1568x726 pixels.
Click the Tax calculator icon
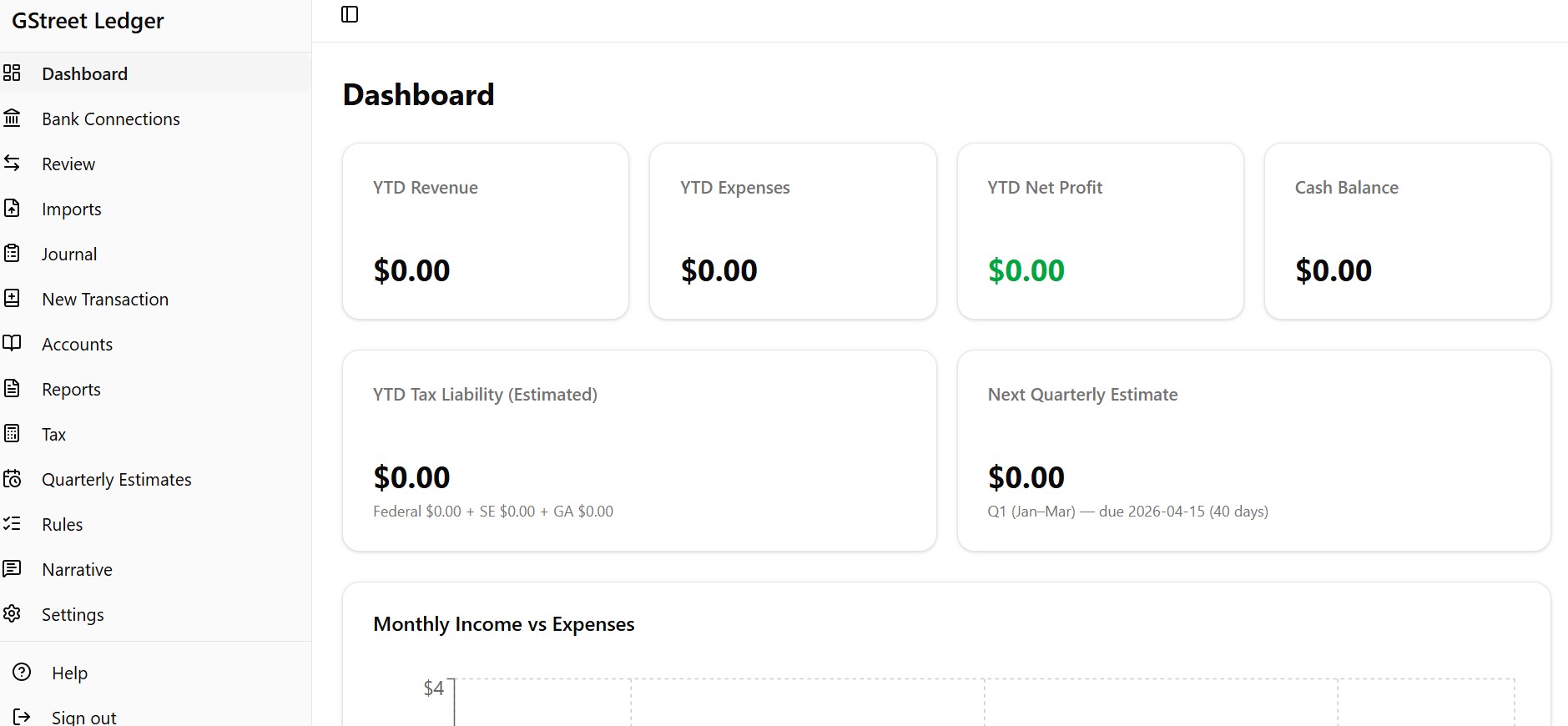click(13, 433)
